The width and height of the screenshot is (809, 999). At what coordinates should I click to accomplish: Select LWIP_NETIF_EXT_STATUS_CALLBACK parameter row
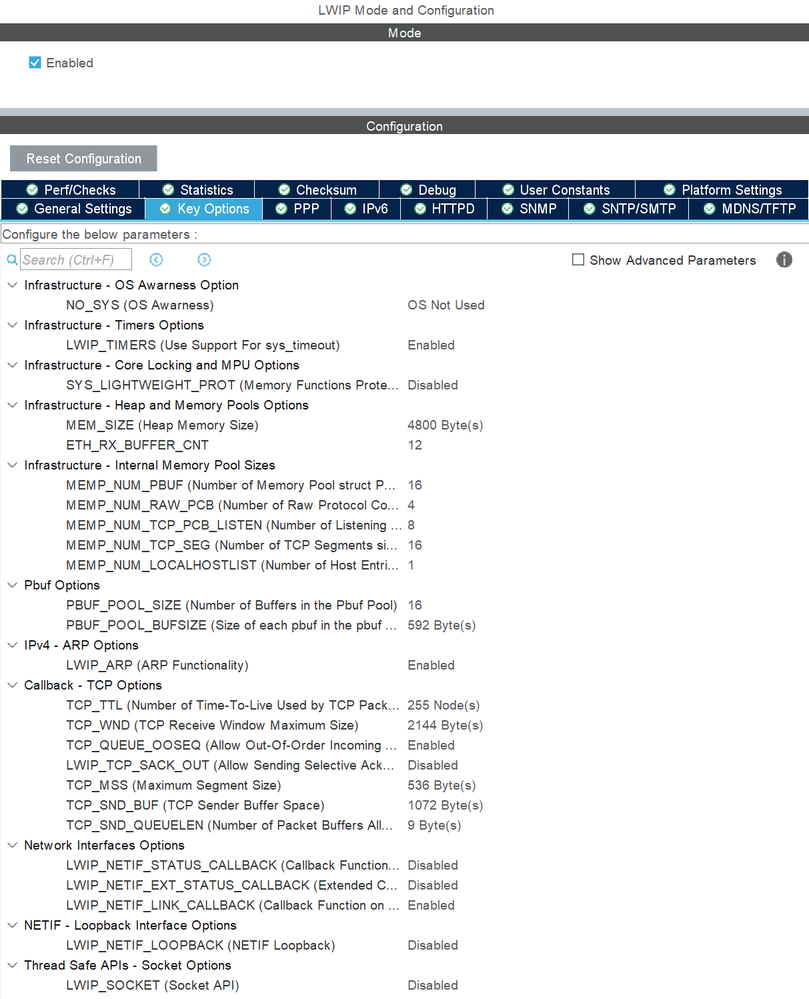click(x=404, y=885)
